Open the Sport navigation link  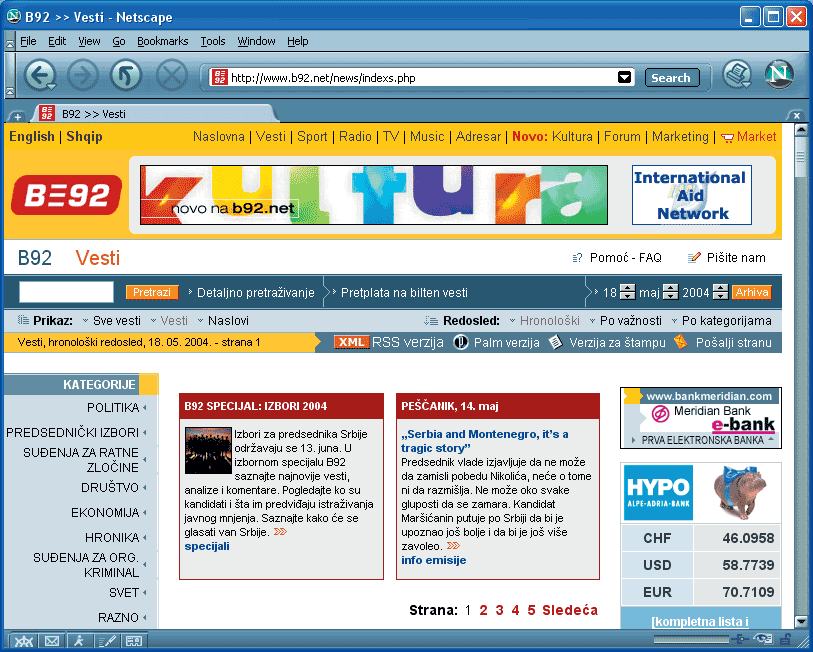pyautogui.click(x=312, y=136)
